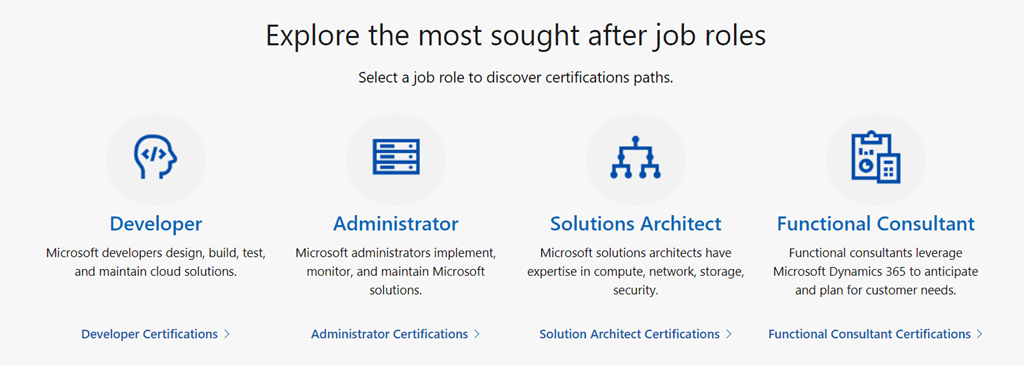Go to Administrator Certifications

389,334
